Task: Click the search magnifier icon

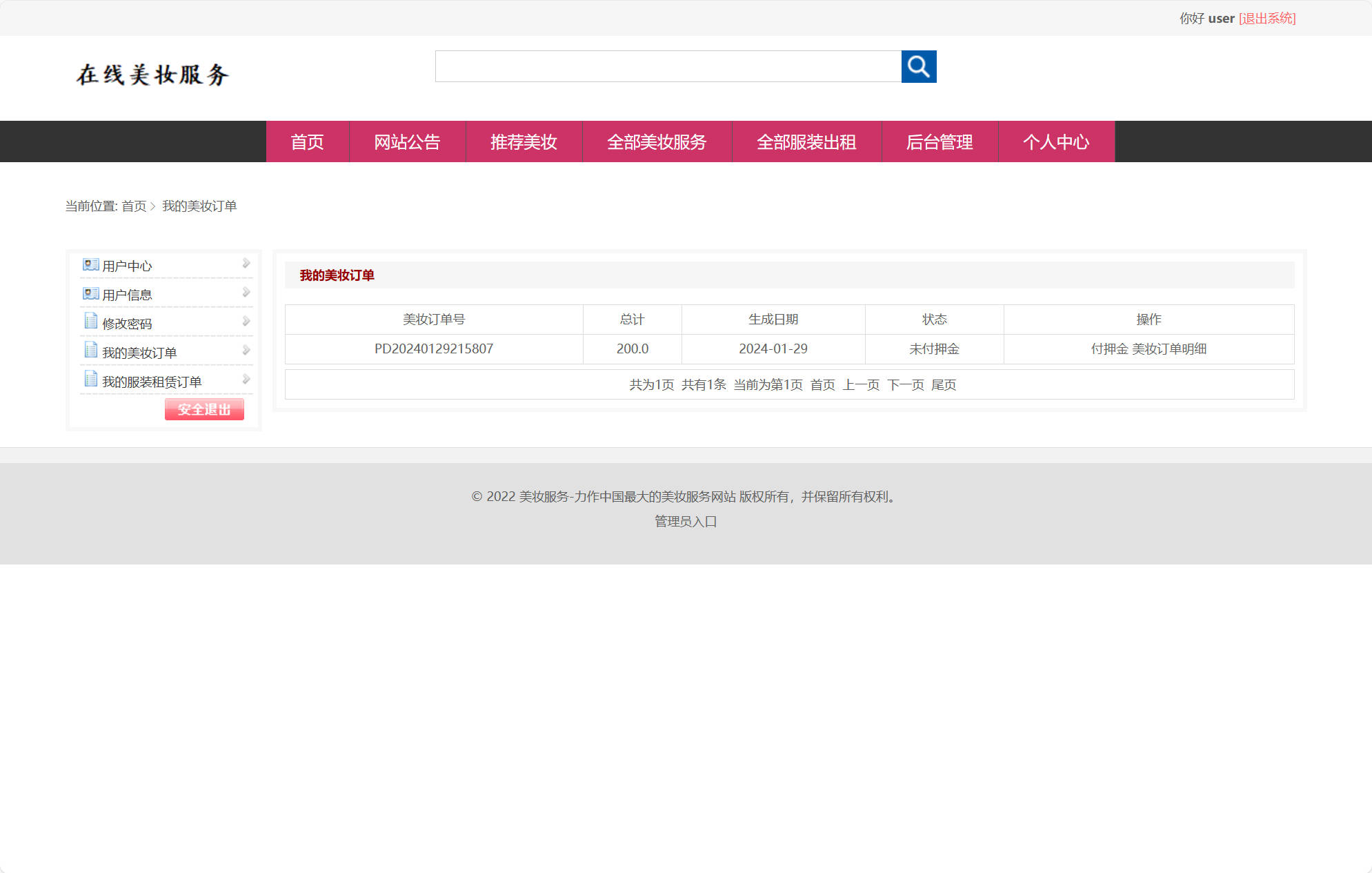Action: tap(919, 67)
